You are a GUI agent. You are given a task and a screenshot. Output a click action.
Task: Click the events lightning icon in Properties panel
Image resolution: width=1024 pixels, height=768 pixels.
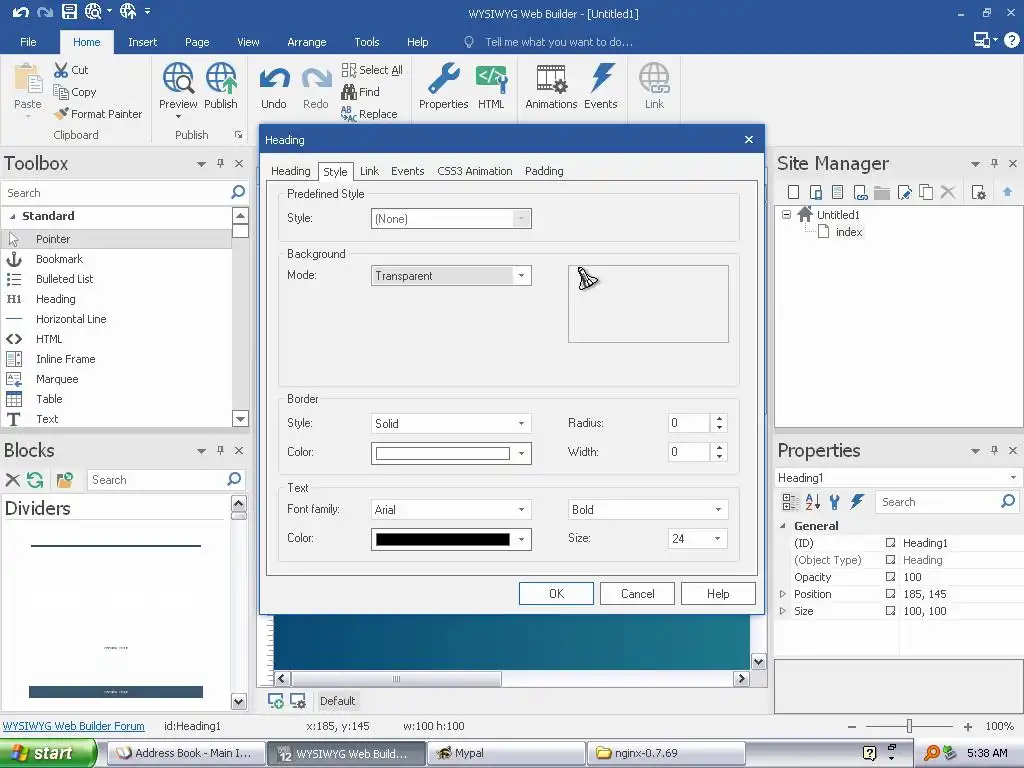[857, 502]
